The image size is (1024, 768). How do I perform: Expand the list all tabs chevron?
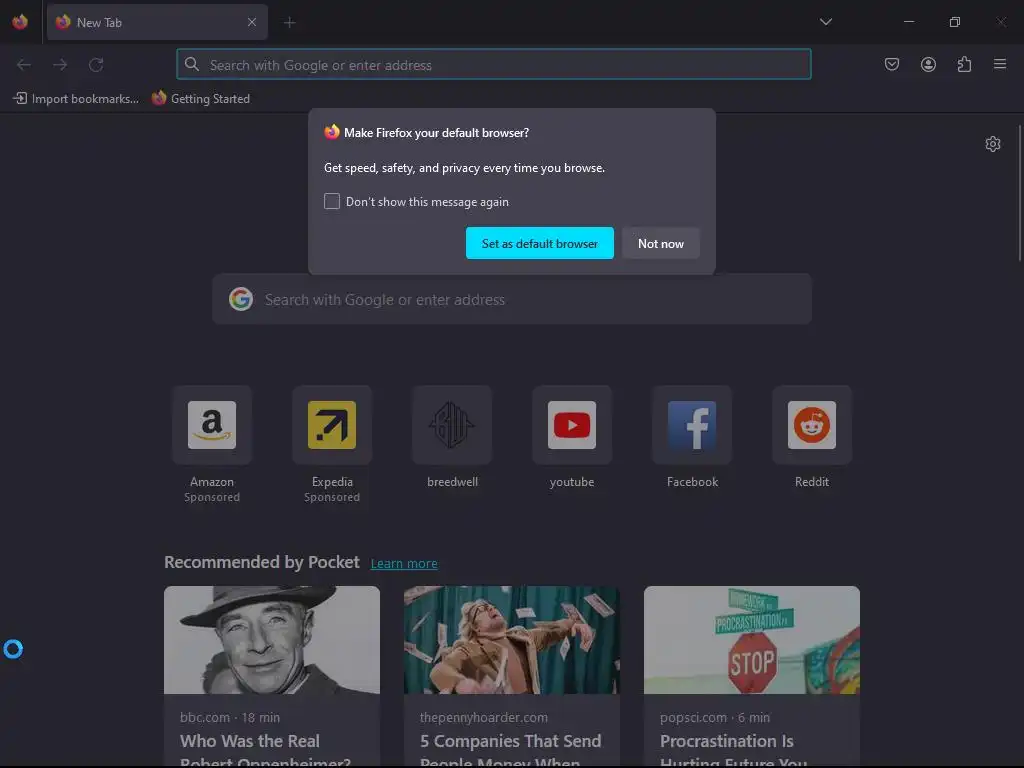click(x=825, y=22)
